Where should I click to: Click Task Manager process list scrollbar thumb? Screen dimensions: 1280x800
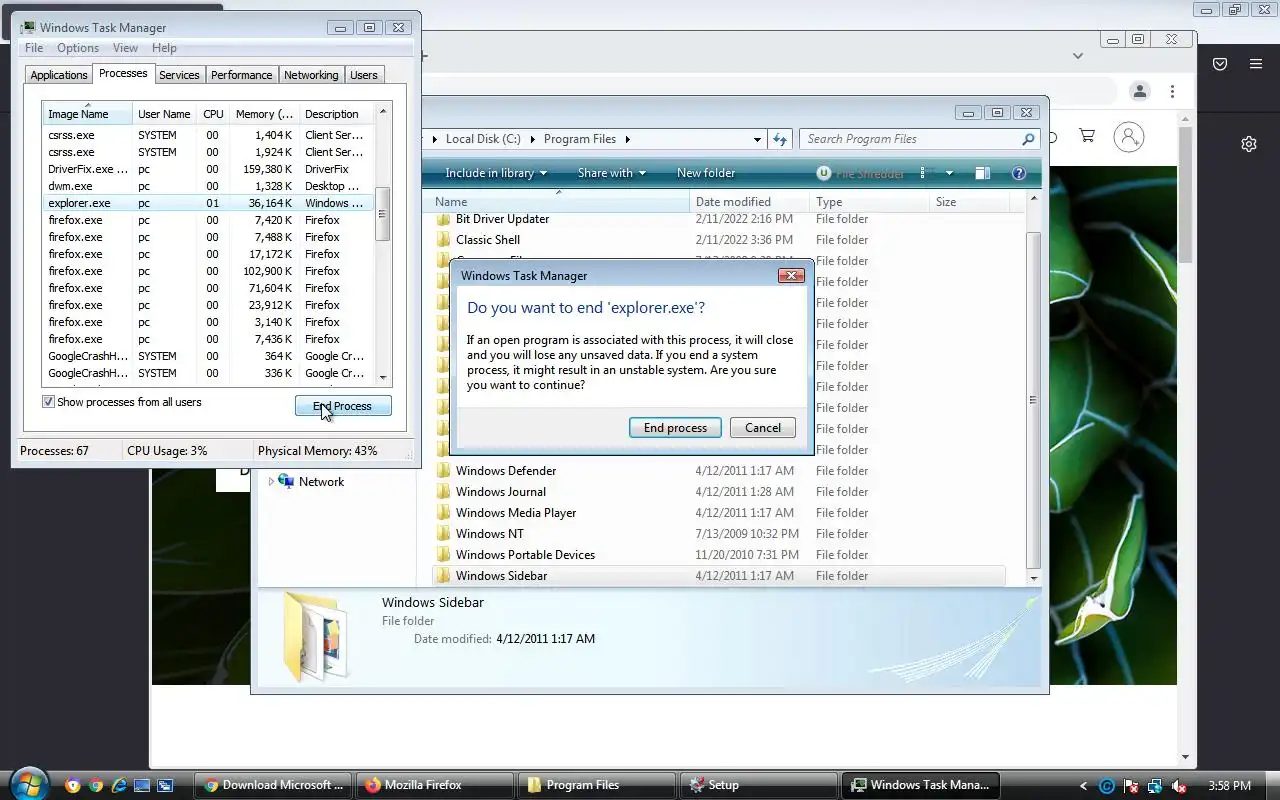[x=382, y=212]
